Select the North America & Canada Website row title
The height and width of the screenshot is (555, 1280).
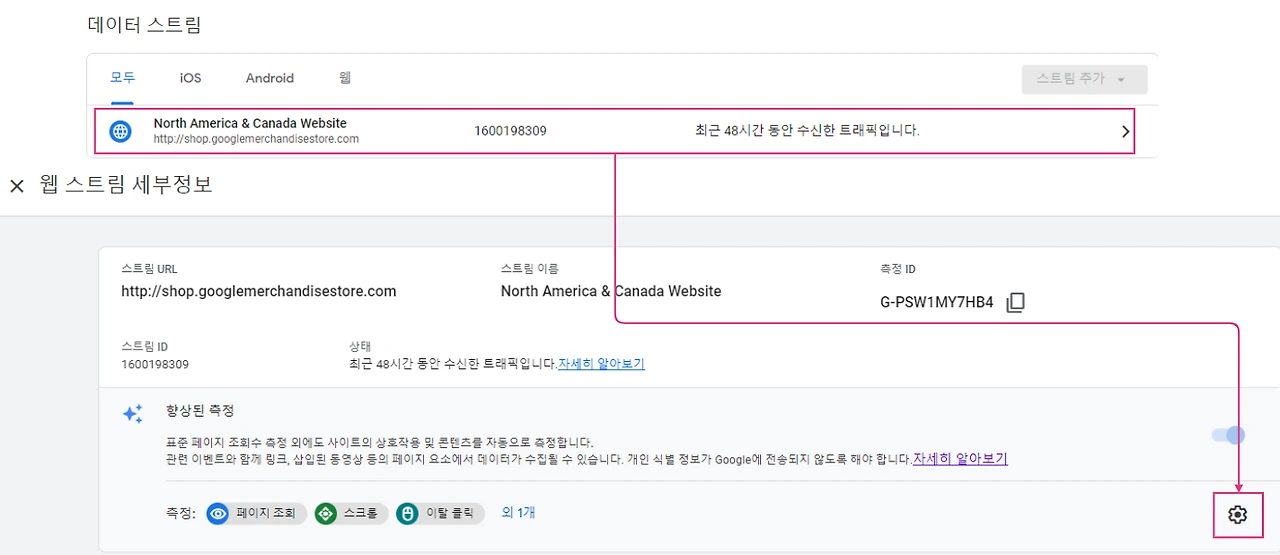click(x=250, y=124)
